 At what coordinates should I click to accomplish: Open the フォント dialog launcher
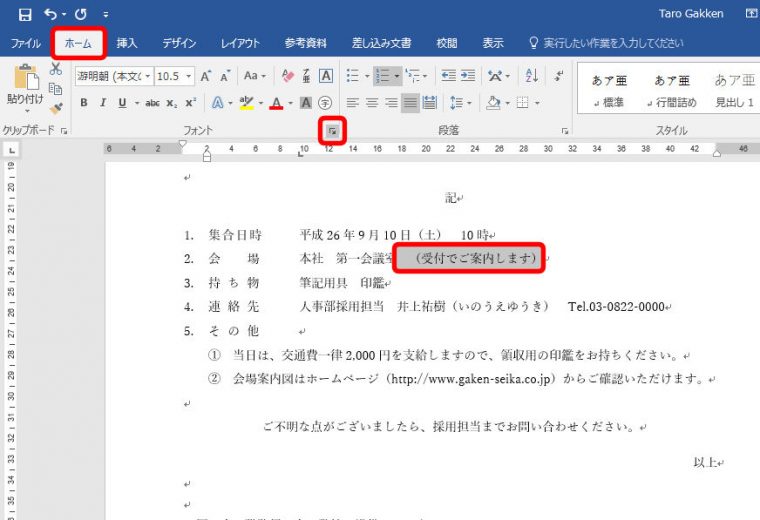332,130
